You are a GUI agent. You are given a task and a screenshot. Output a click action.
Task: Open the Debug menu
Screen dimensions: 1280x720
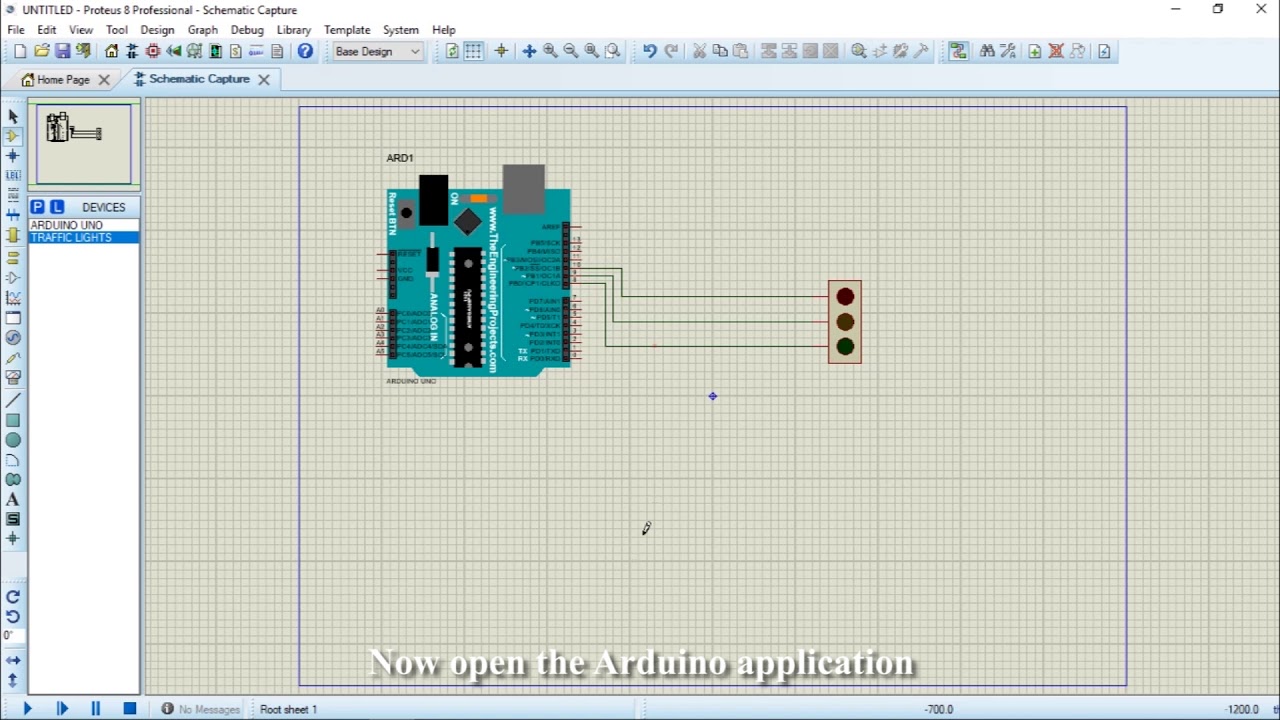point(247,30)
